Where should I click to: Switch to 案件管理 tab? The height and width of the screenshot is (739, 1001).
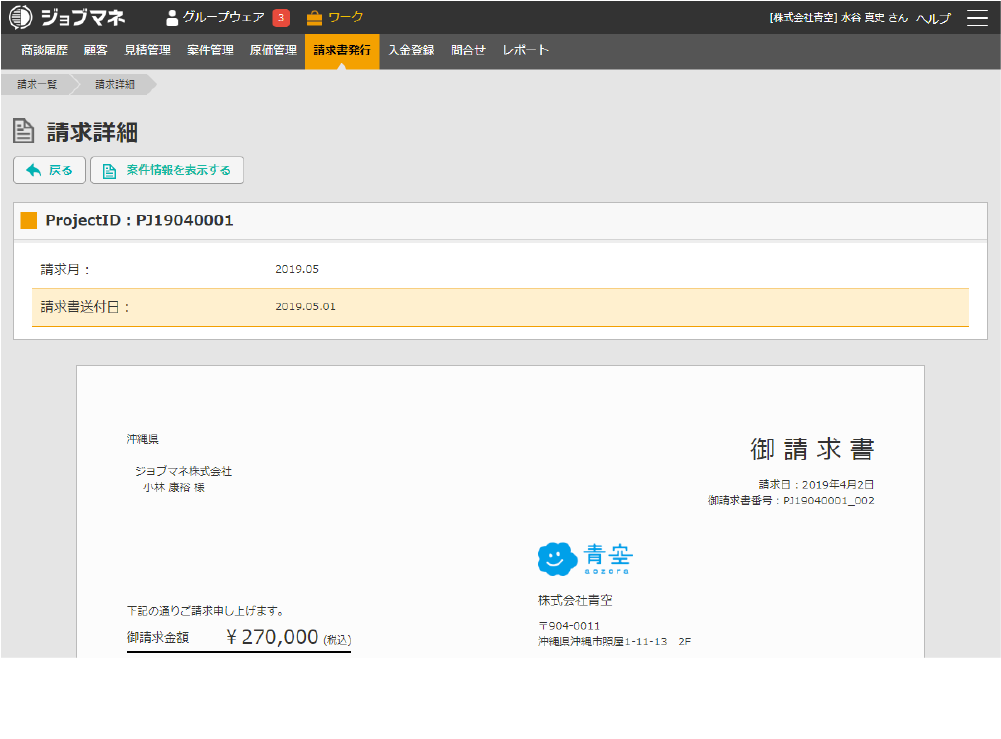[x=210, y=50]
